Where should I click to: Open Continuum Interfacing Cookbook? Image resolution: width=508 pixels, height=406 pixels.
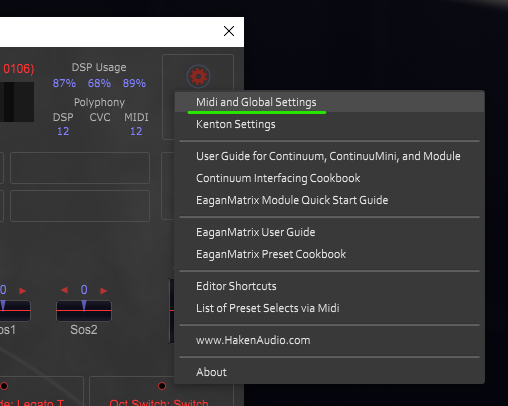[x=329, y=178]
